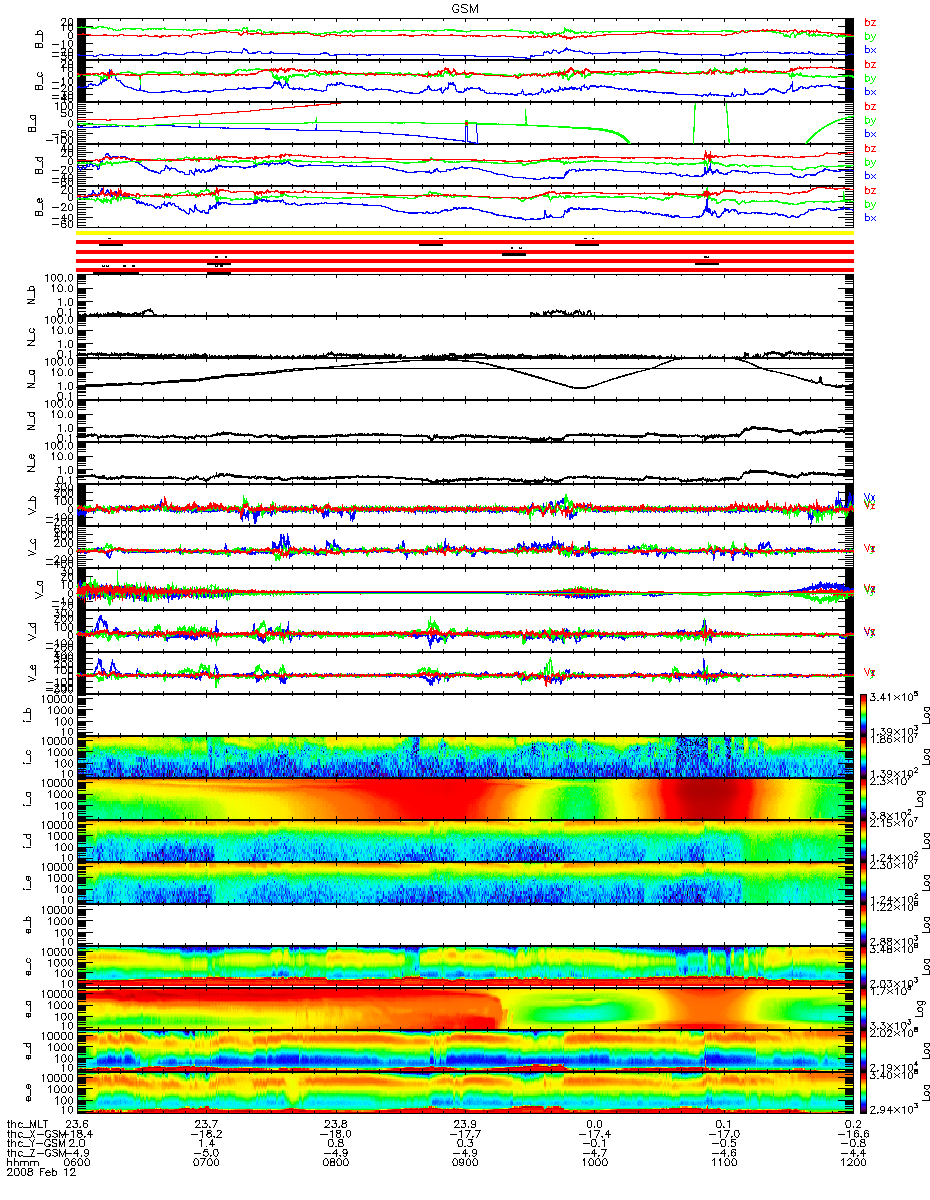930x1200 pixels.
Task: Click the color bar beside the i_a spectrogram
Action: point(865,799)
